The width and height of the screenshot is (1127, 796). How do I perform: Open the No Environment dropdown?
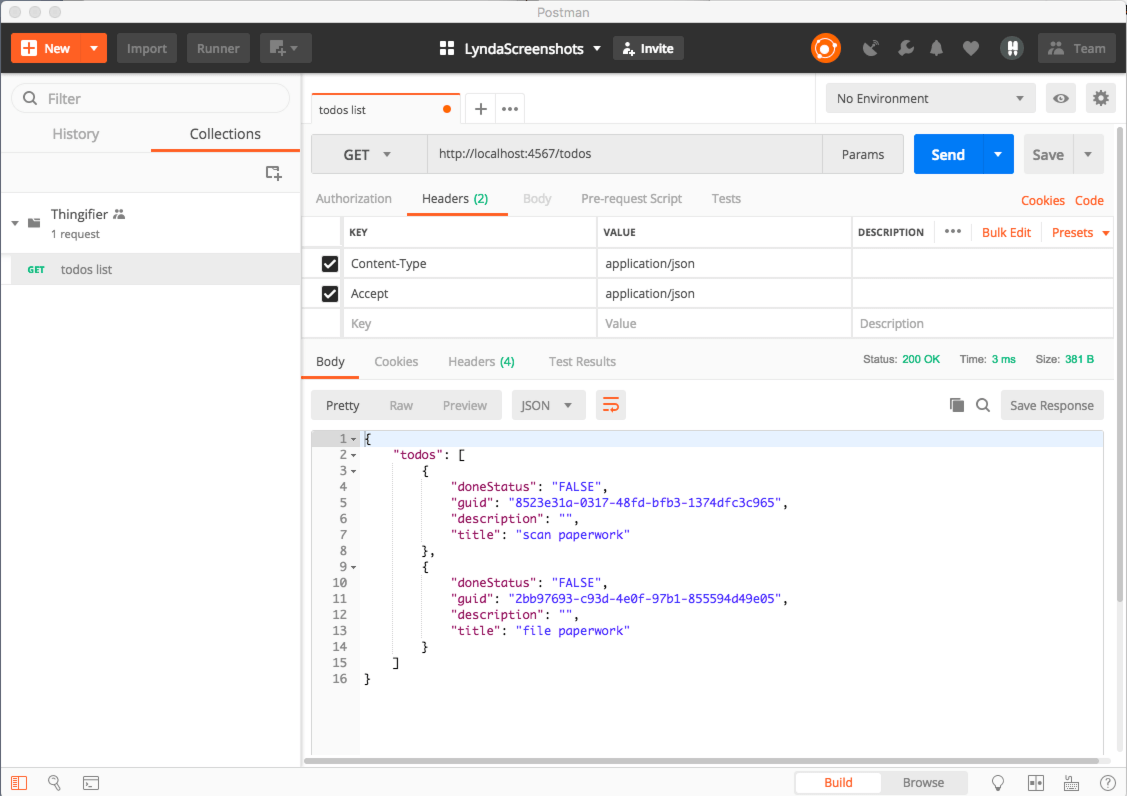[x=929, y=98]
